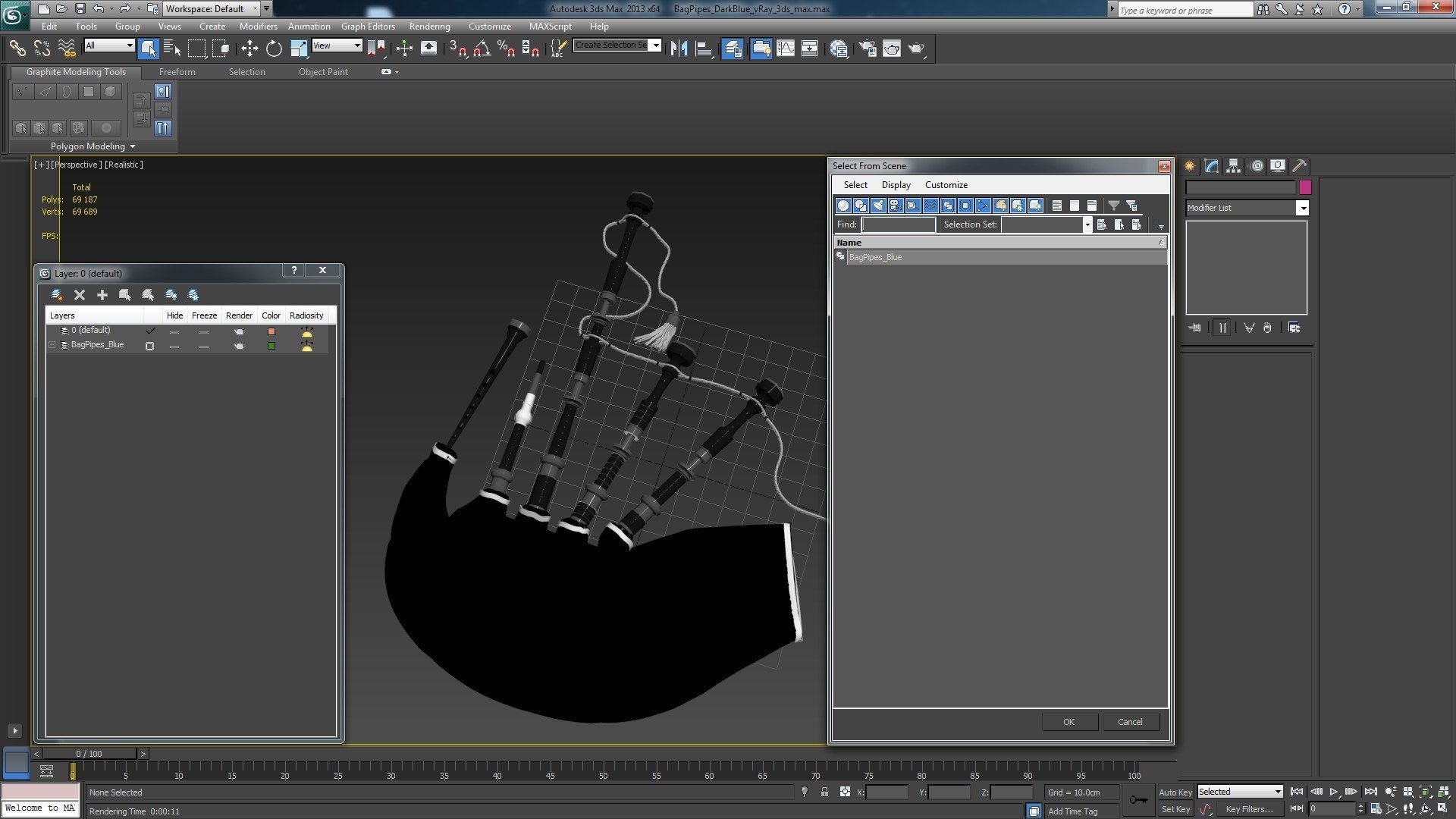Click the BagPipes_Blue layer color swatch
Screen dimensions: 1456x819
click(x=271, y=346)
